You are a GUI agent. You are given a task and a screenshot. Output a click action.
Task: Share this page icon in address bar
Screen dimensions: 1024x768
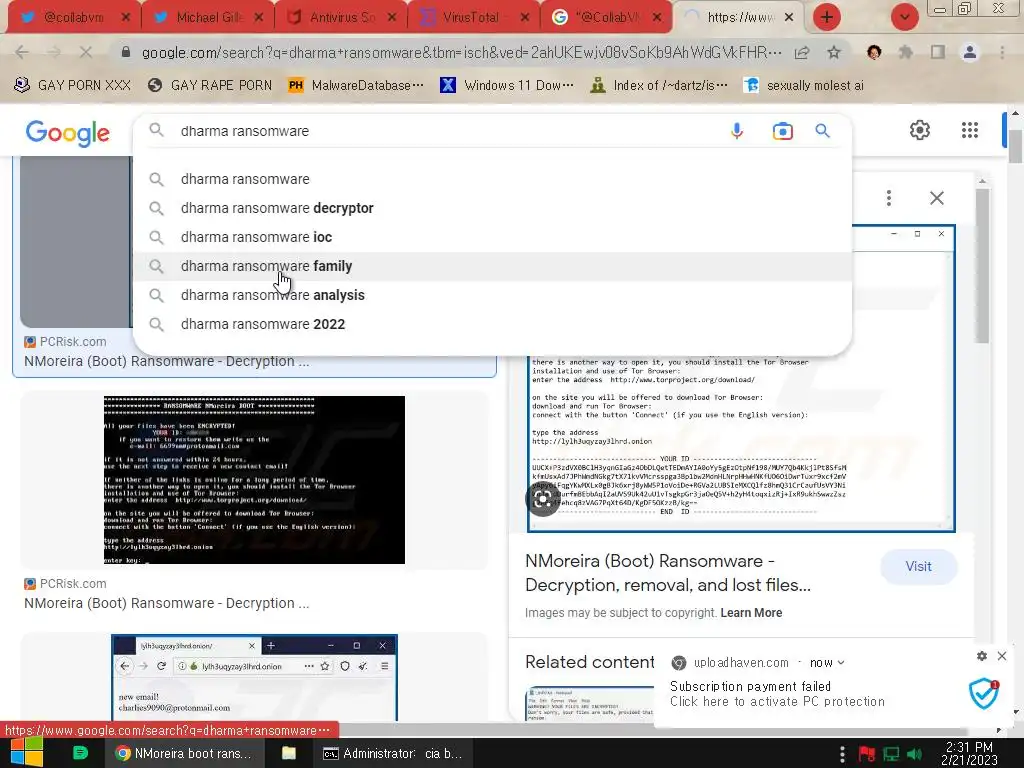click(802, 52)
